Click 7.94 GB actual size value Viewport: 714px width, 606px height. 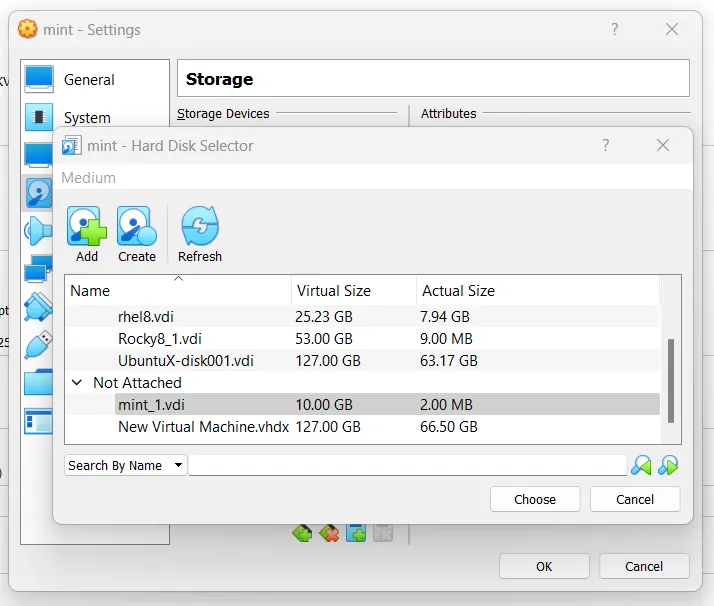coord(444,316)
